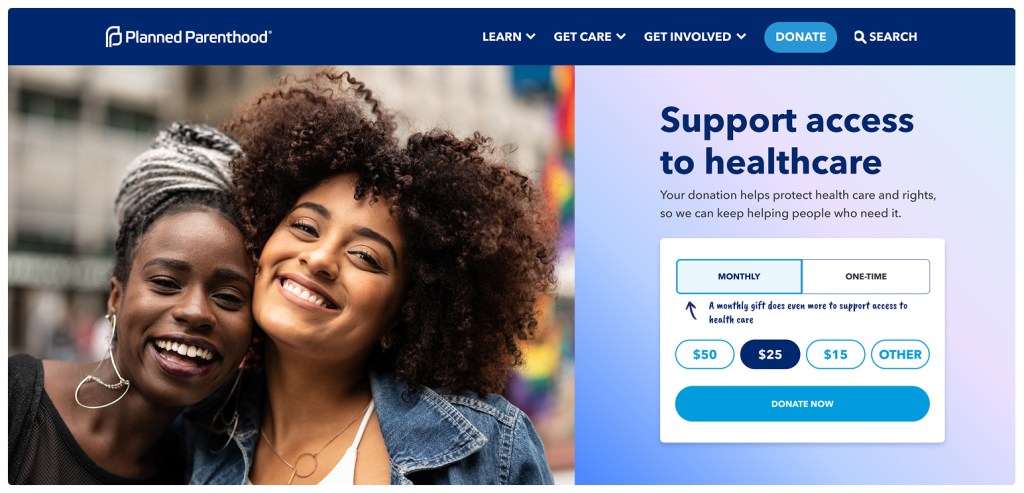
Task: Expand the Get Care dropdown chevron
Action: point(620,37)
